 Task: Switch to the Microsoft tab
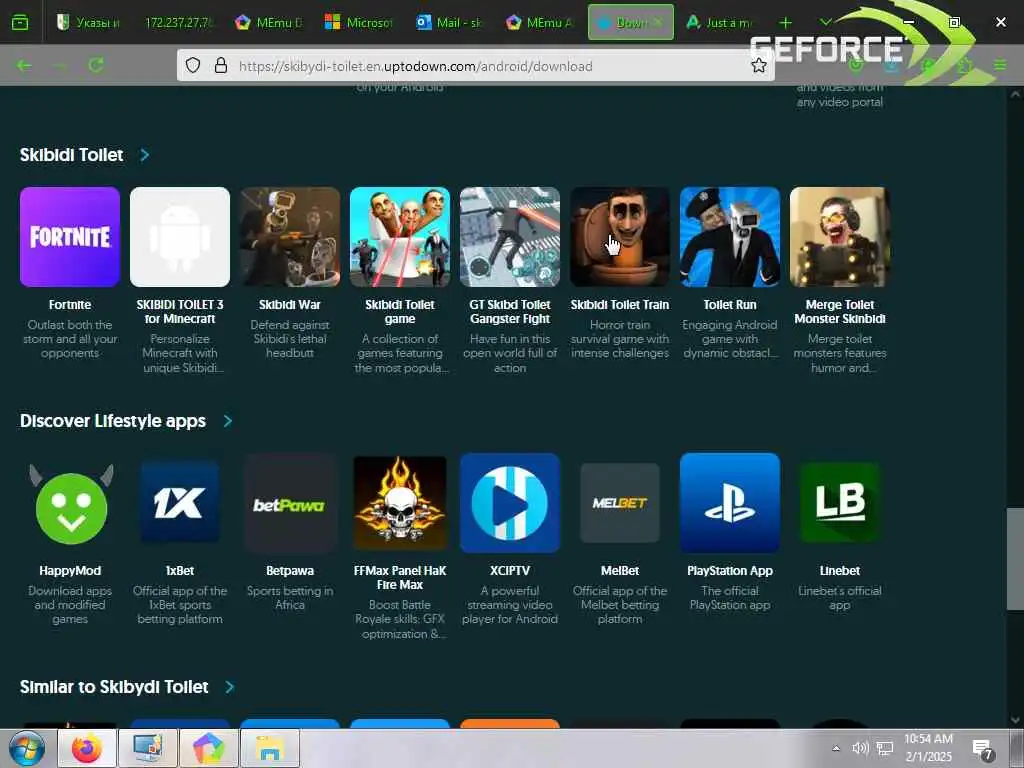359,22
